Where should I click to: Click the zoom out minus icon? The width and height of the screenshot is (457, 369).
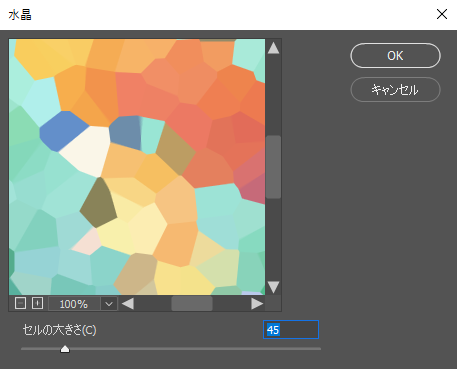coord(20,303)
